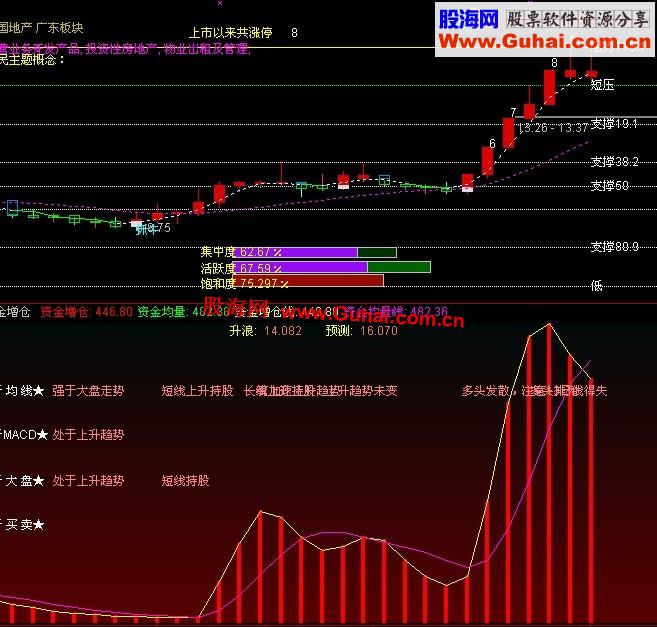657x627 pixels.
Task: Select the 支撑80.9 support label
Action: click(614, 246)
